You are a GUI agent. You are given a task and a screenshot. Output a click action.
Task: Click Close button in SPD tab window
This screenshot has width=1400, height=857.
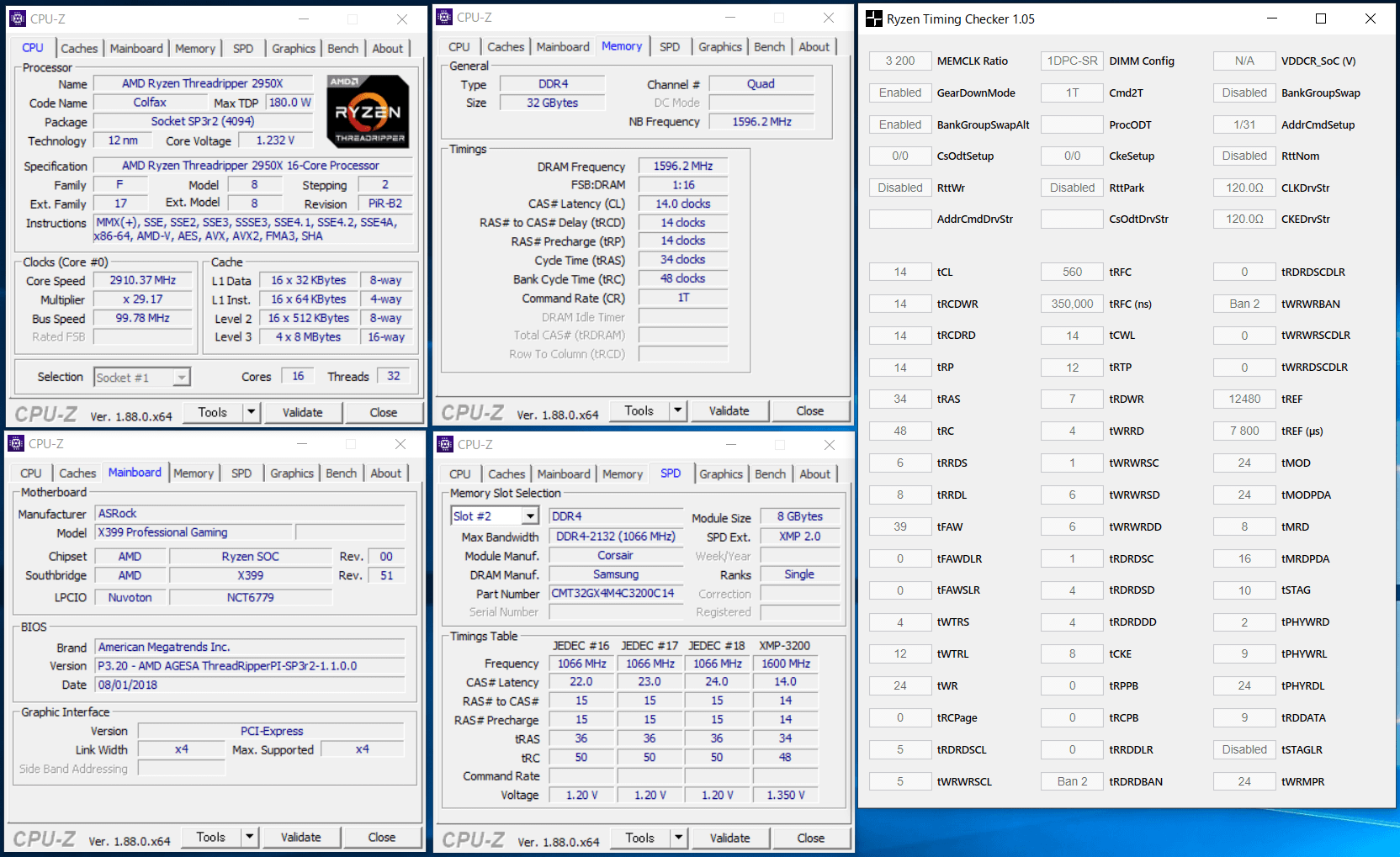[811, 838]
